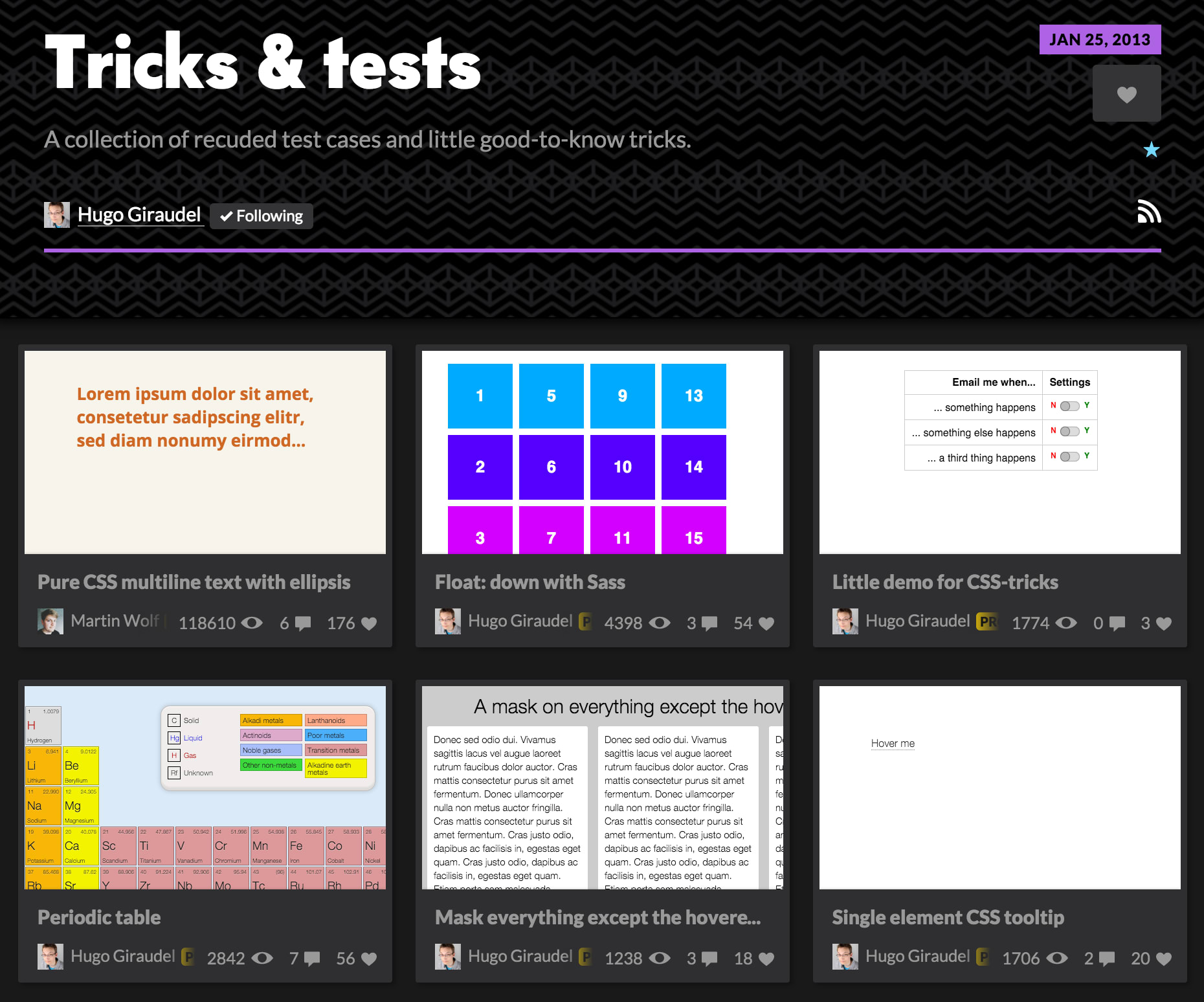Click the eye icon on Mask everything pen

660,958
